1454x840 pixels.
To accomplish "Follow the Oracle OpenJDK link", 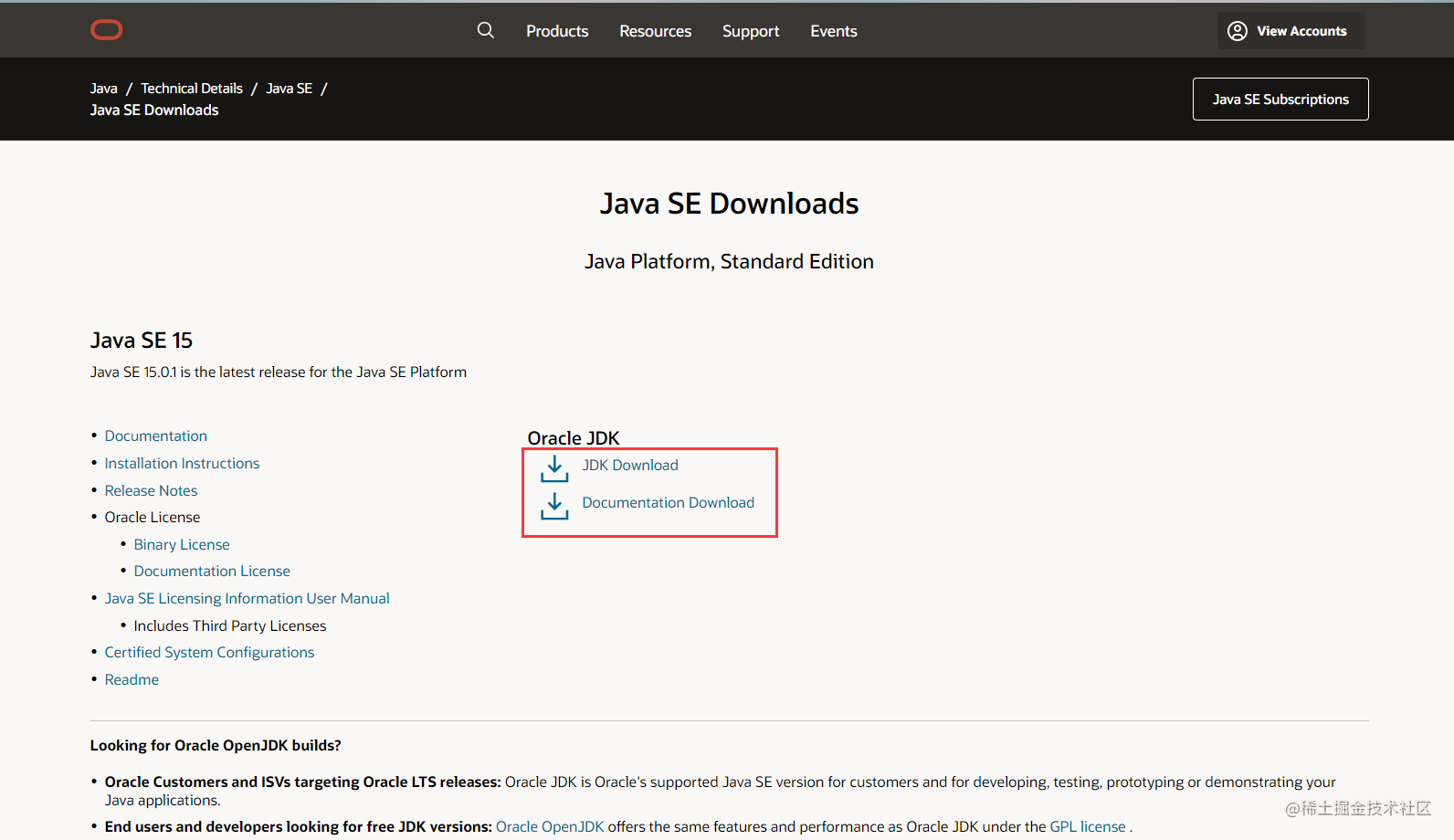I will [550, 826].
